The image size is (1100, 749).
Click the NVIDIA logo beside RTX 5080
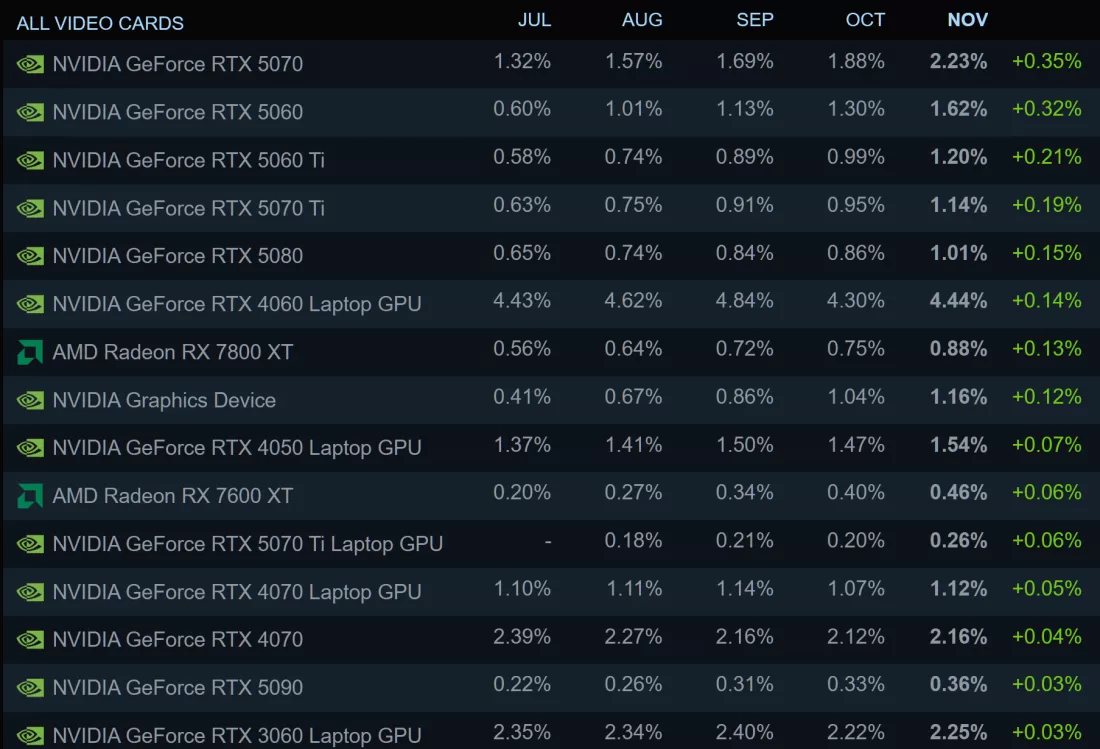30,256
